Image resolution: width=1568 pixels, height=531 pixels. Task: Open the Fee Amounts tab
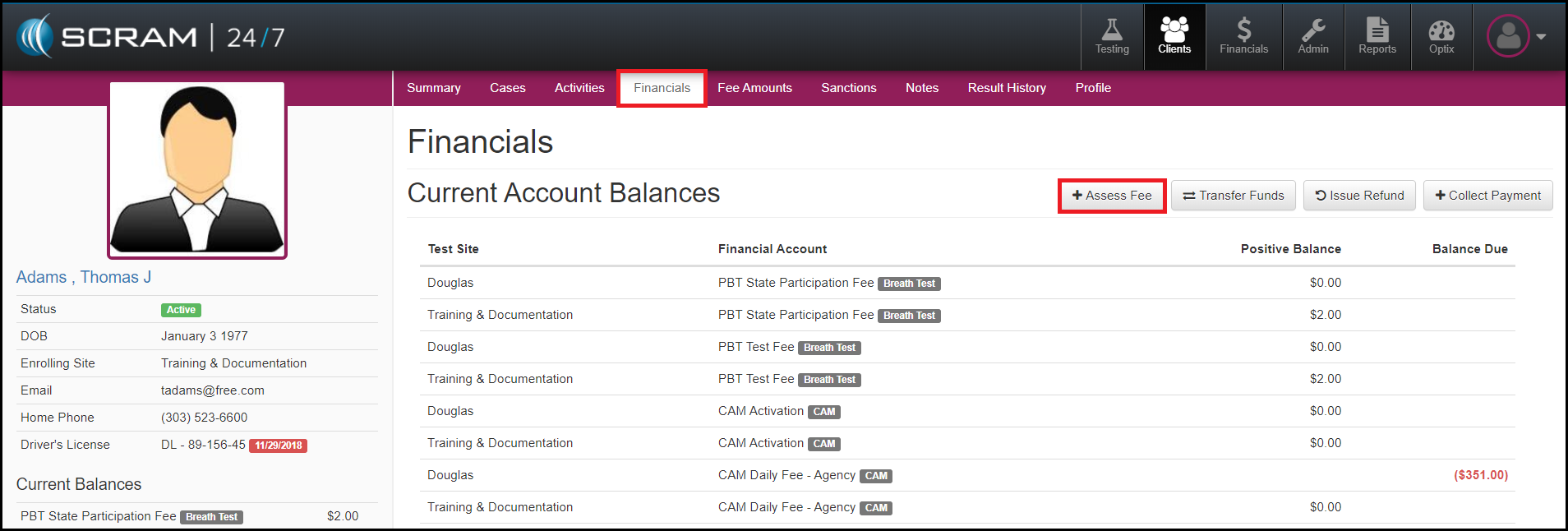[x=754, y=88]
